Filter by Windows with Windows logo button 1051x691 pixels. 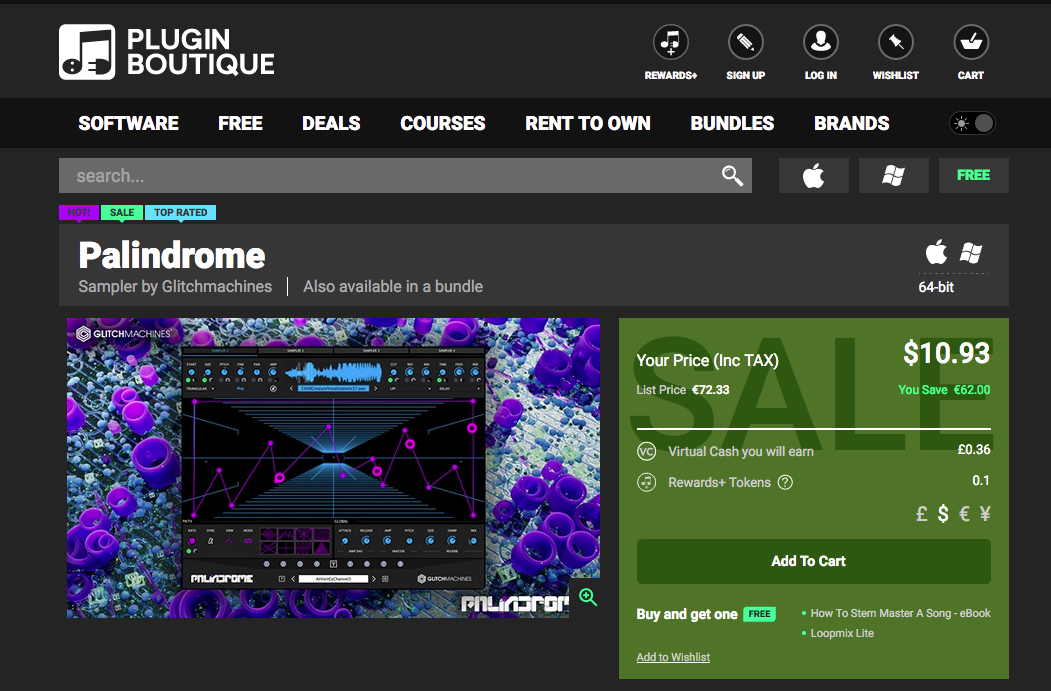(x=893, y=176)
